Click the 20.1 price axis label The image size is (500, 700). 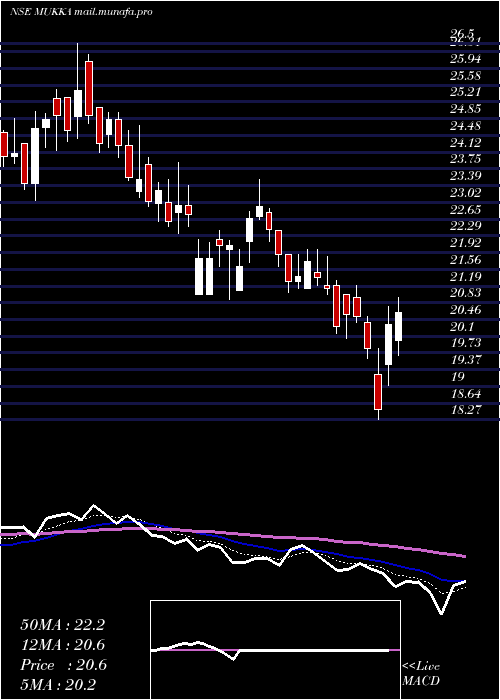[462, 327]
